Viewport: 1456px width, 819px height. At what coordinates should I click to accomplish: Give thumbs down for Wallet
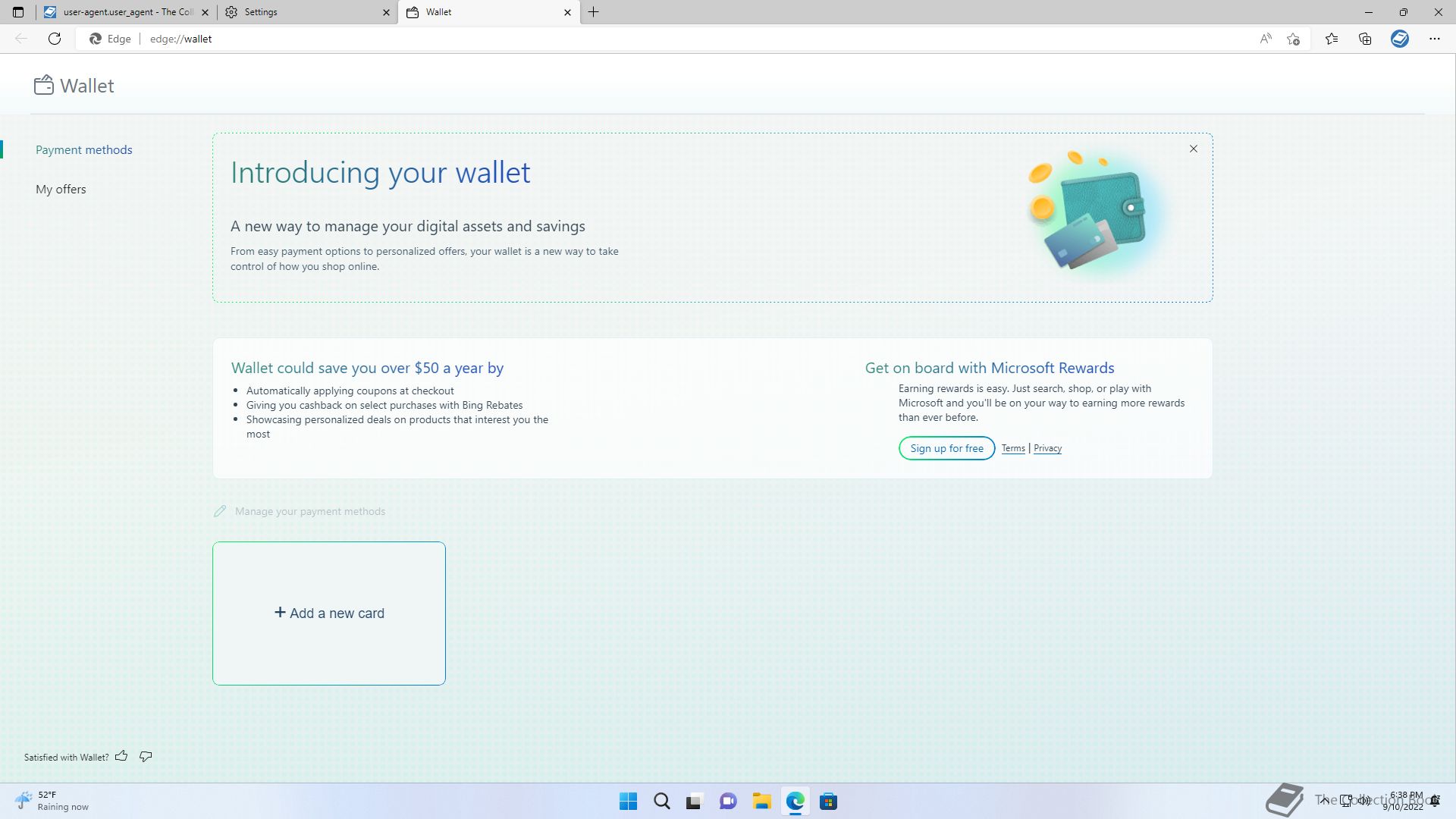pyautogui.click(x=146, y=756)
